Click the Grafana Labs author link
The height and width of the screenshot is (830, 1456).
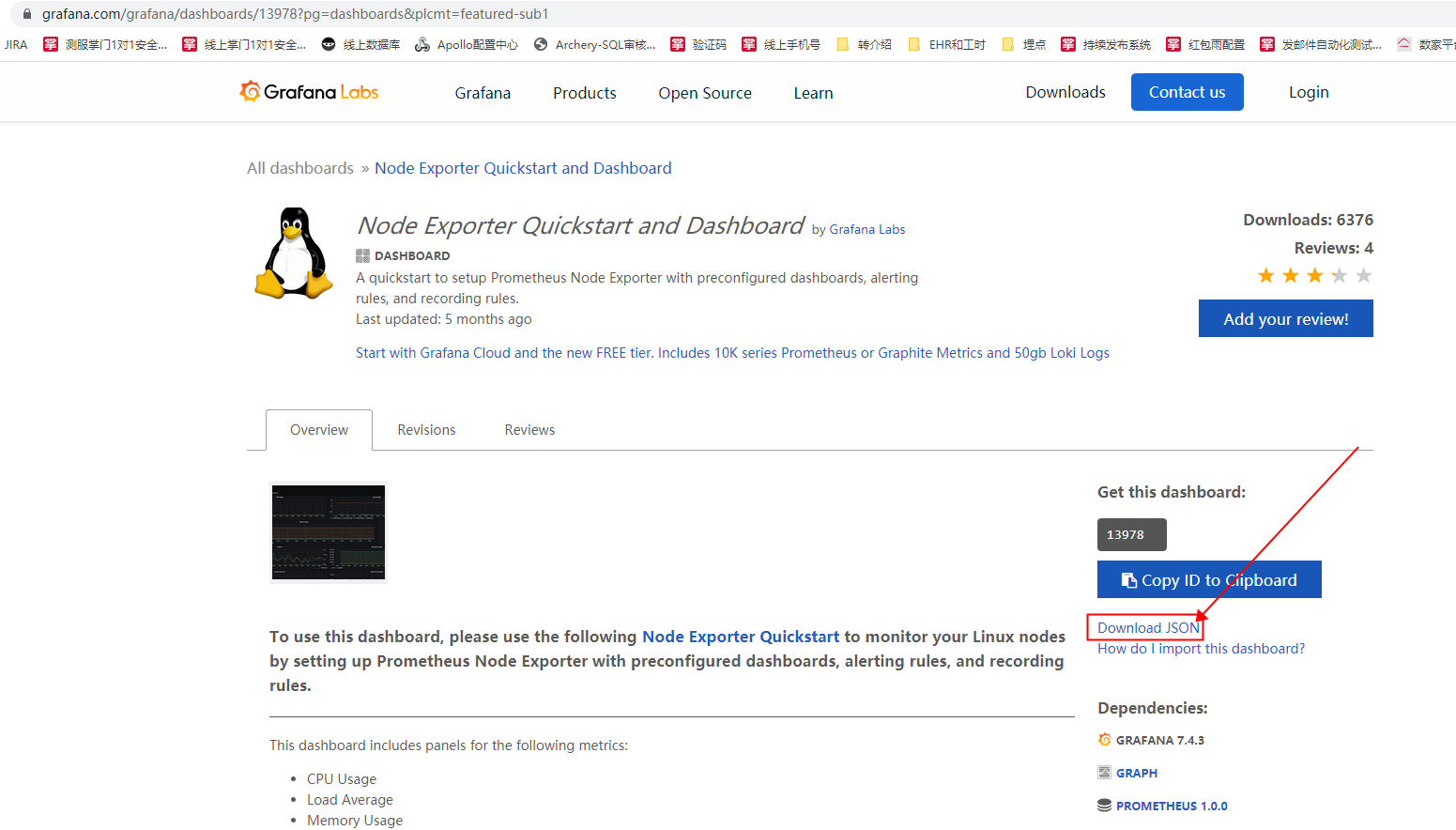(867, 229)
